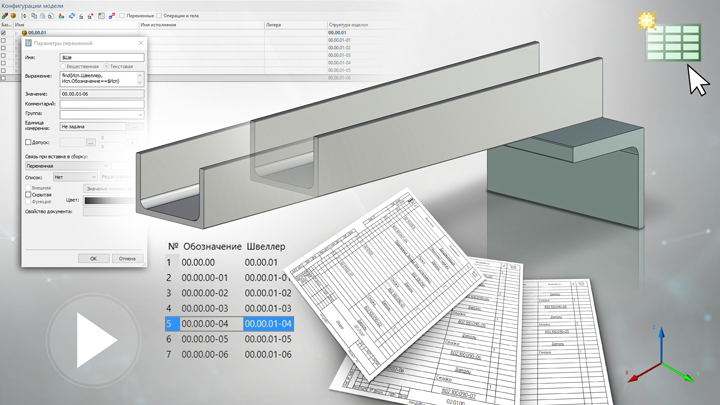The height and width of the screenshot is (405, 720).
Task: Click the Единица измерения field Не задана
Action: (x=93, y=126)
